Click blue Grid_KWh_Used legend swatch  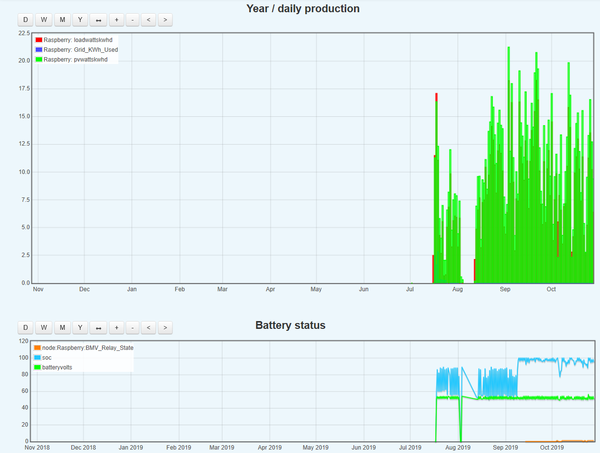38,49
